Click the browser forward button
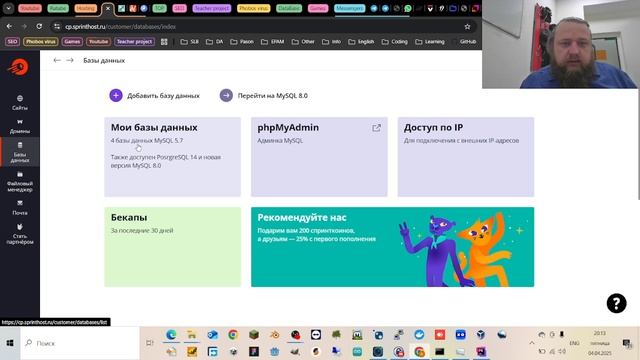Image resolution: width=640 pixels, height=360 pixels. [x=24, y=27]
